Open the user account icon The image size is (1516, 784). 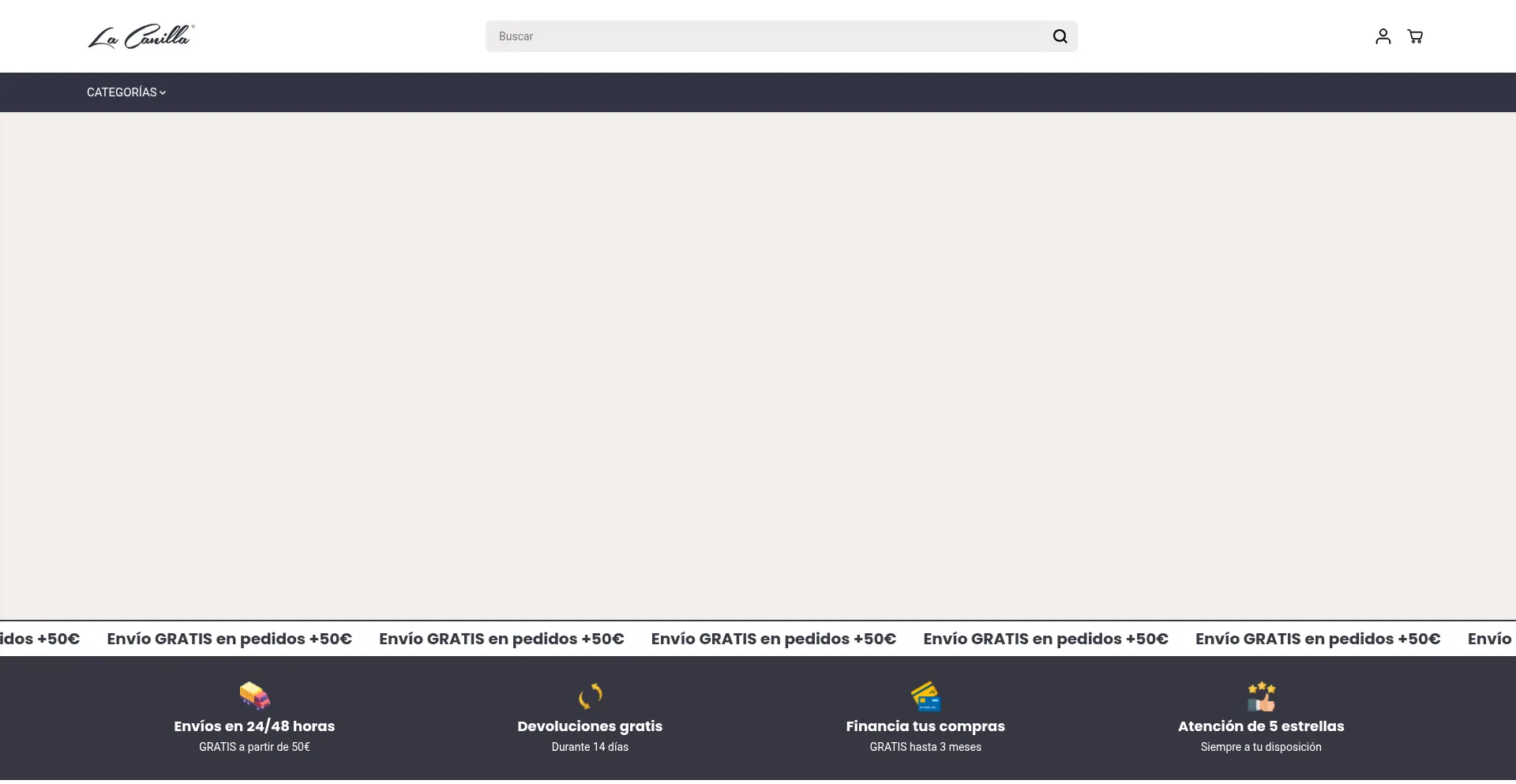1383,36
